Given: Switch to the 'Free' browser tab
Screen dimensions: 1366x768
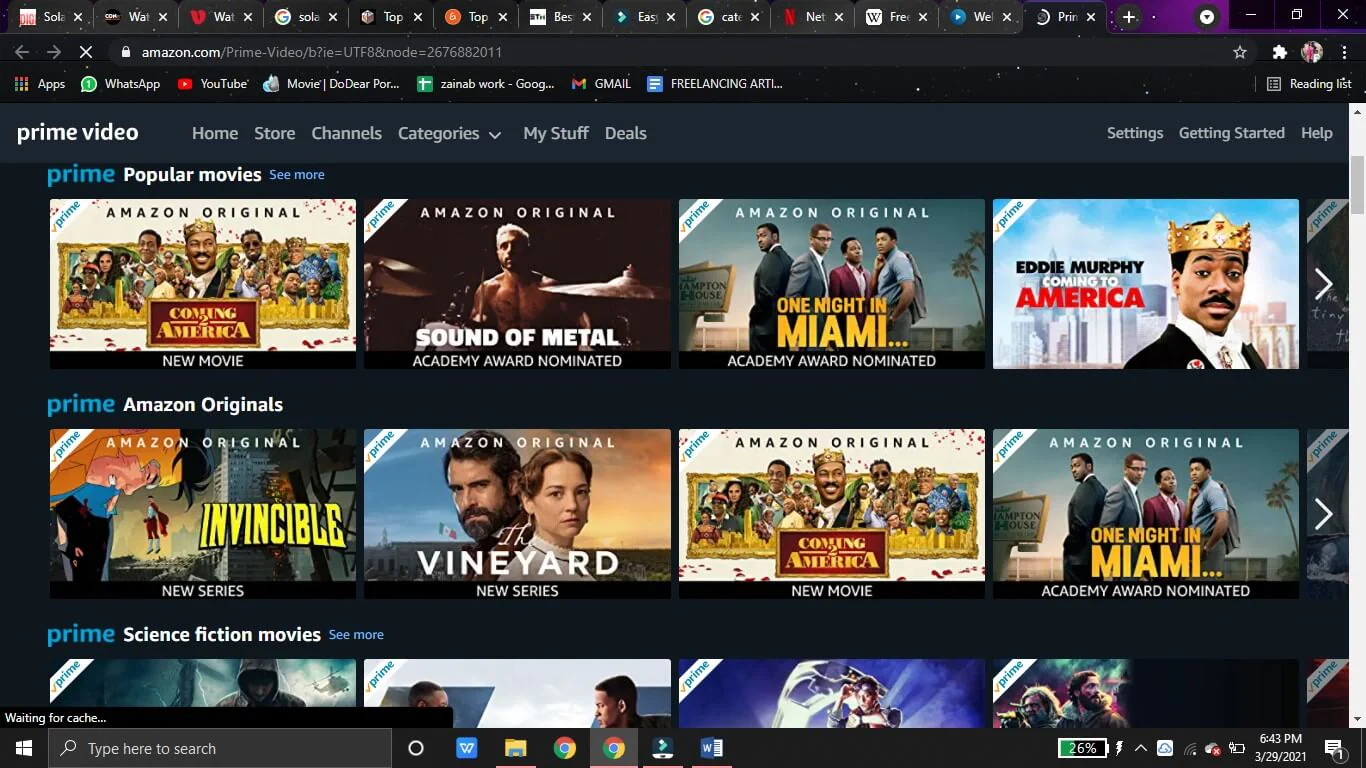Looking at the screenshot, I should point(899,17).
